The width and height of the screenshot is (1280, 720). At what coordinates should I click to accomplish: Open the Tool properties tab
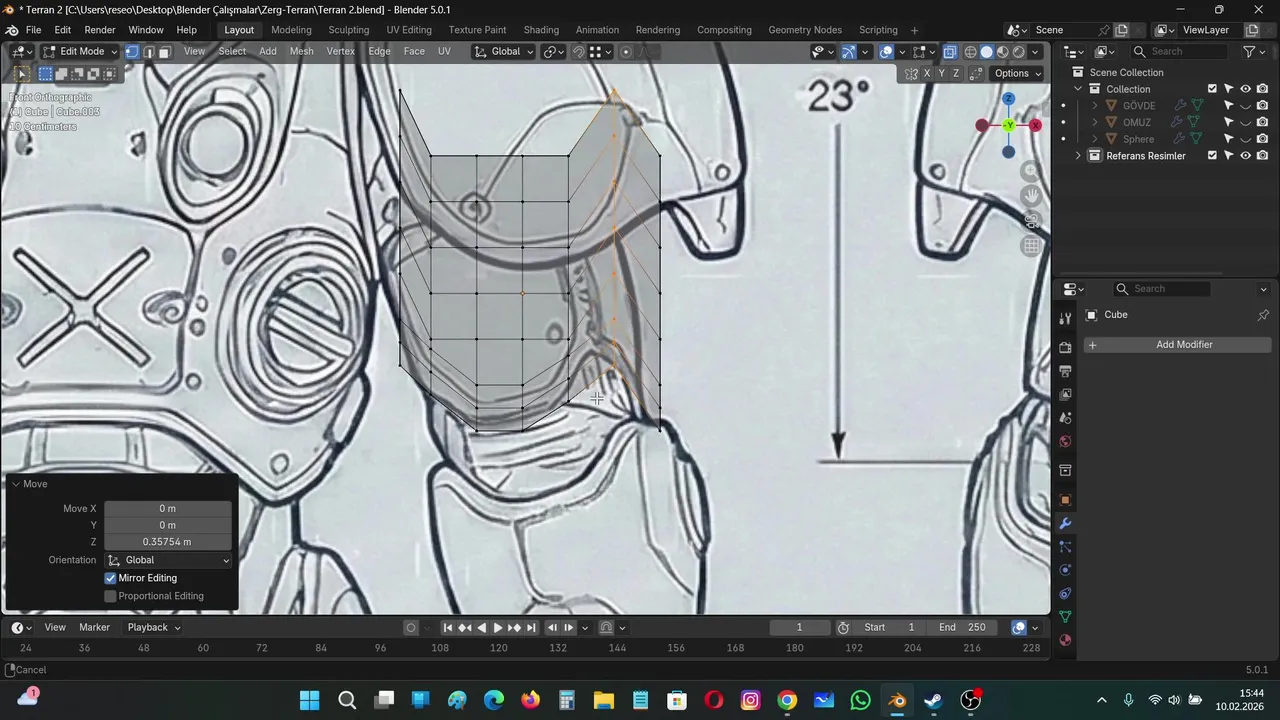pos(1065,318)
